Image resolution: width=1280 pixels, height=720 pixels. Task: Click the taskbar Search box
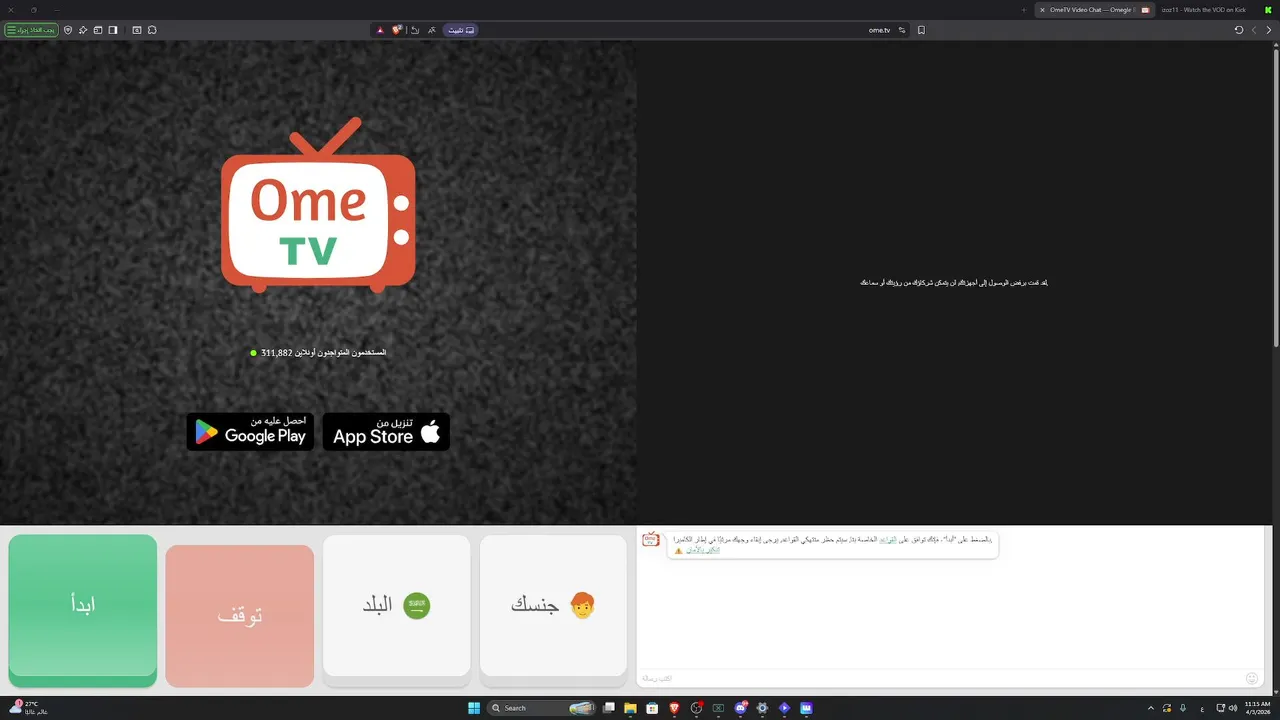tap(541, 708)
